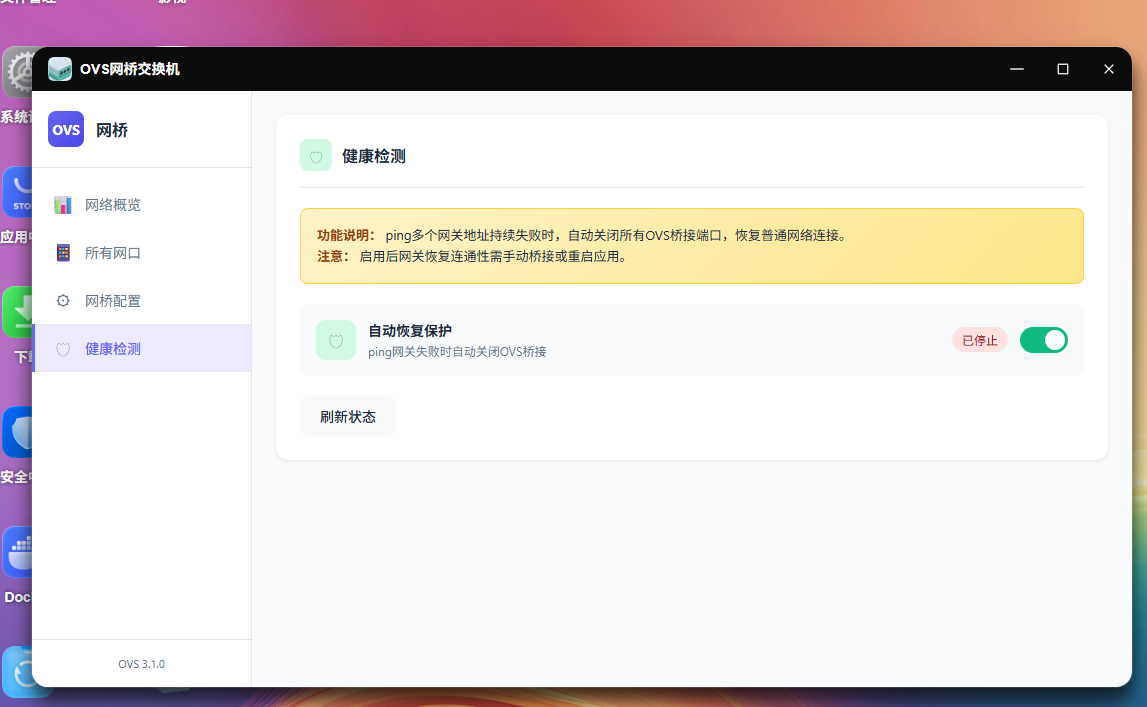Click the OVS网桥交换机 title bar app icon

[59, 69]
